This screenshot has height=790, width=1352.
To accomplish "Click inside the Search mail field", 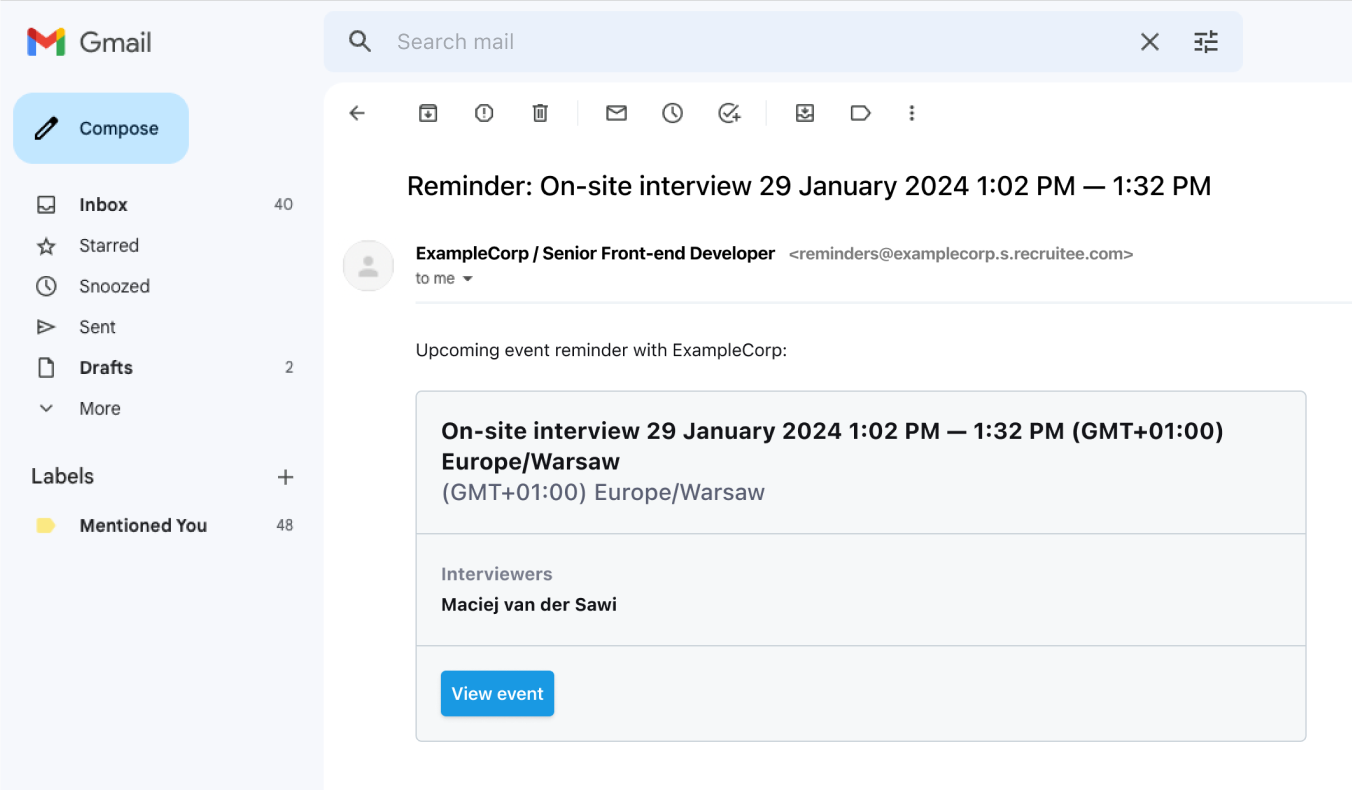I will (700, 42).
